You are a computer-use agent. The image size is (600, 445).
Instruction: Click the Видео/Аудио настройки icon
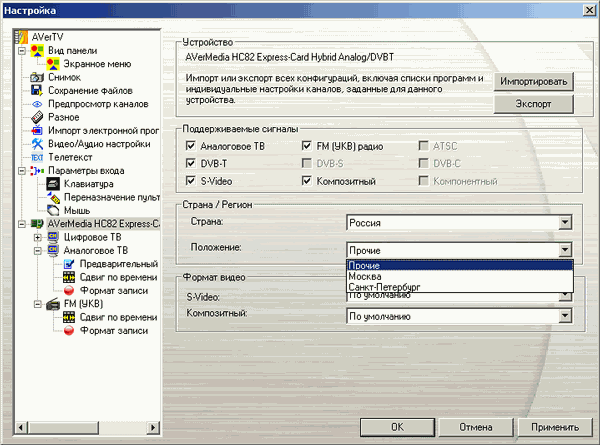coord(37,144)
